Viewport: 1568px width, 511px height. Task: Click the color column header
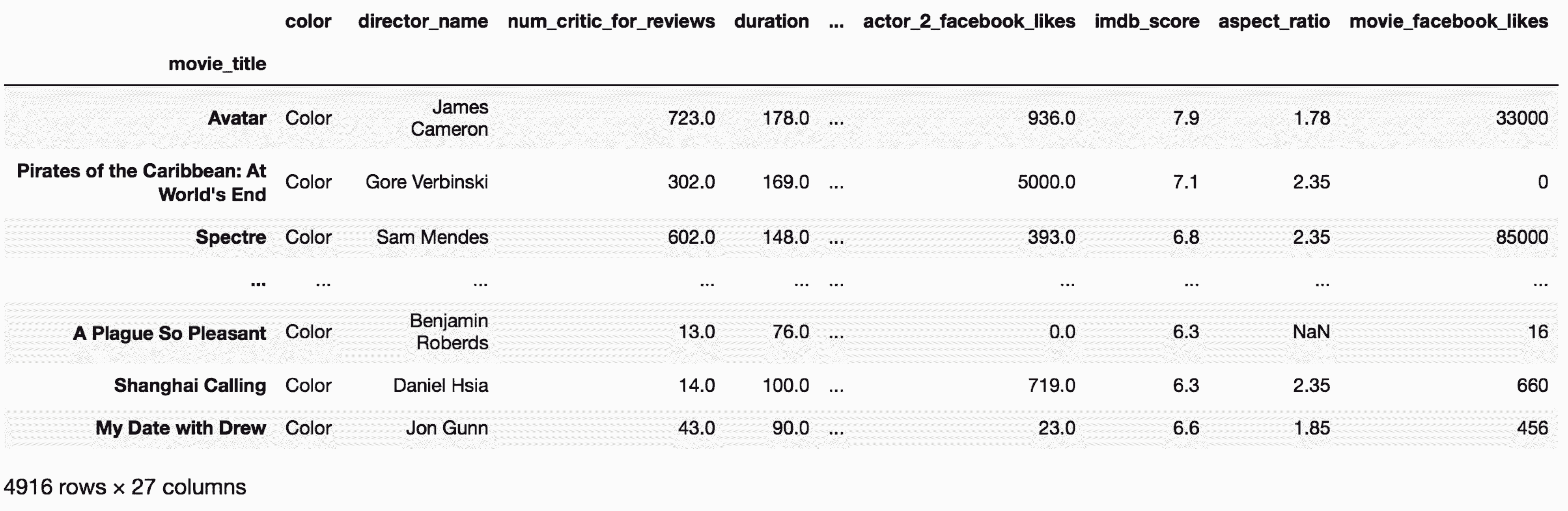(x=308, y=21)
